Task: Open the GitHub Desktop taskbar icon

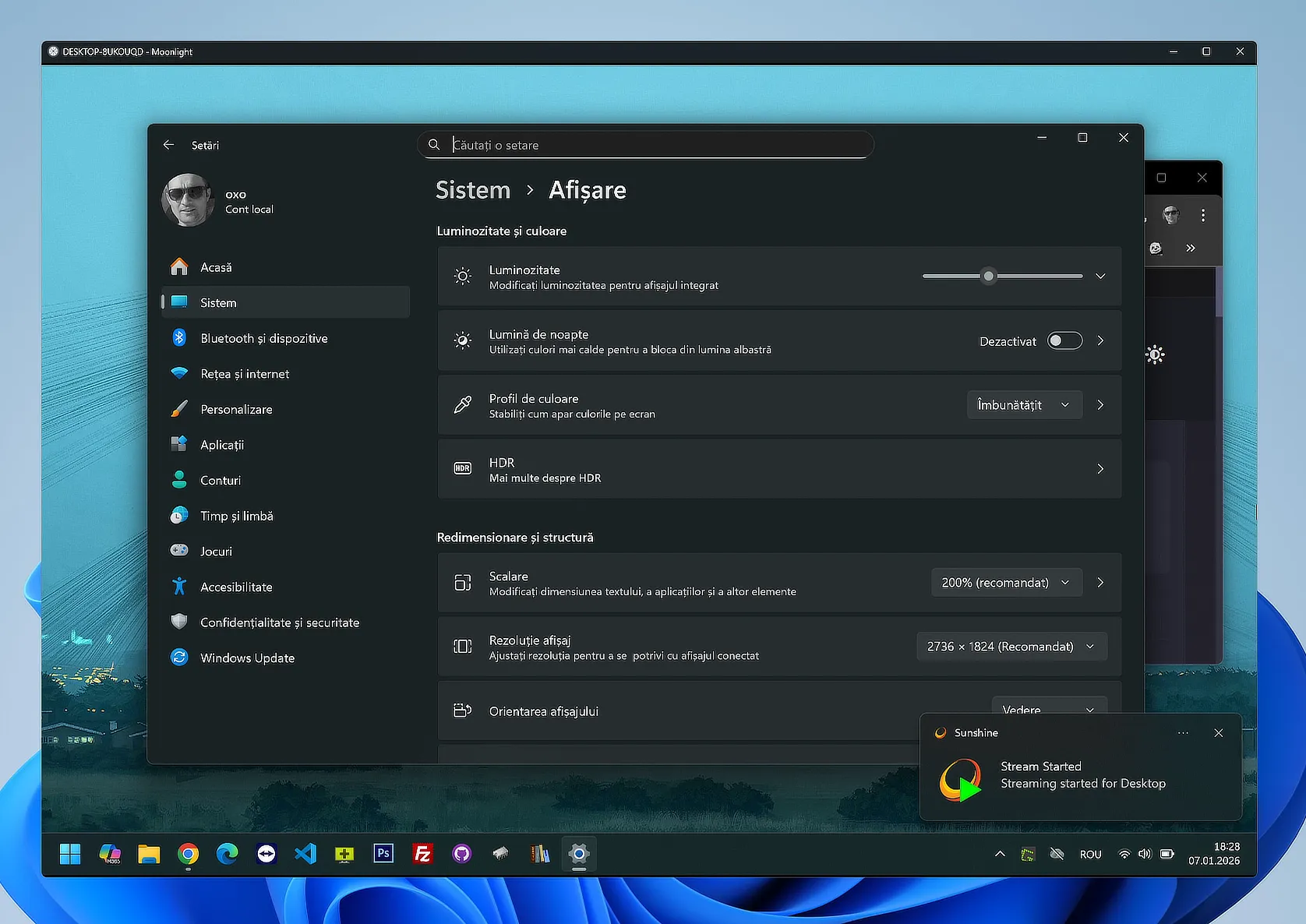Action: (x=461, y=854)
